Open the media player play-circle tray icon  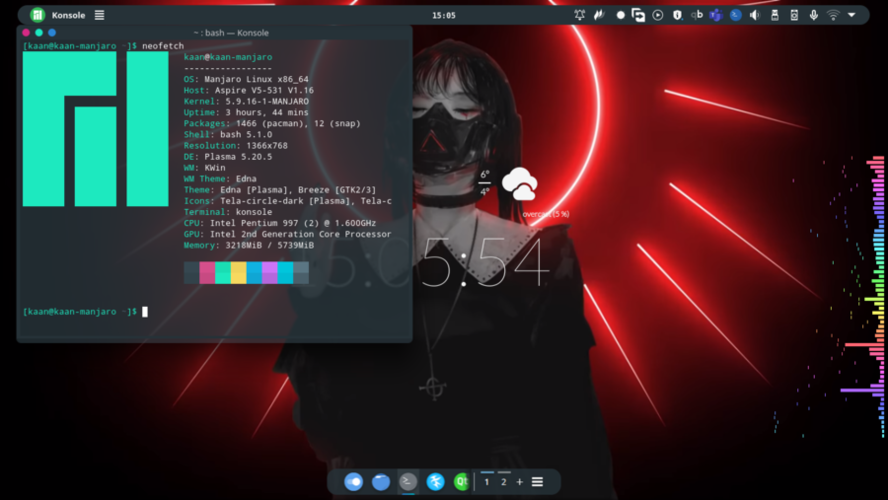658,15
